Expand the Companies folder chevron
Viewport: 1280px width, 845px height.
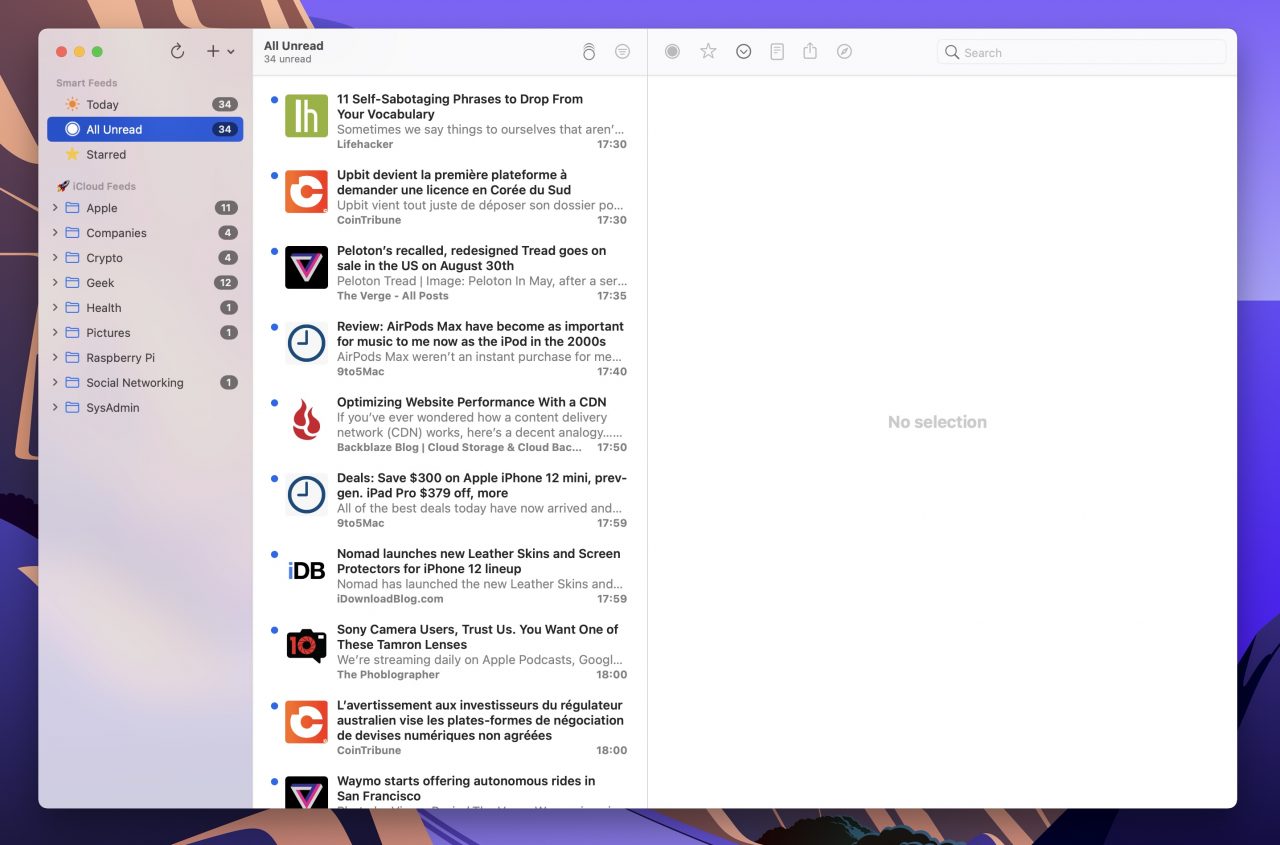[x=55, y=233]
